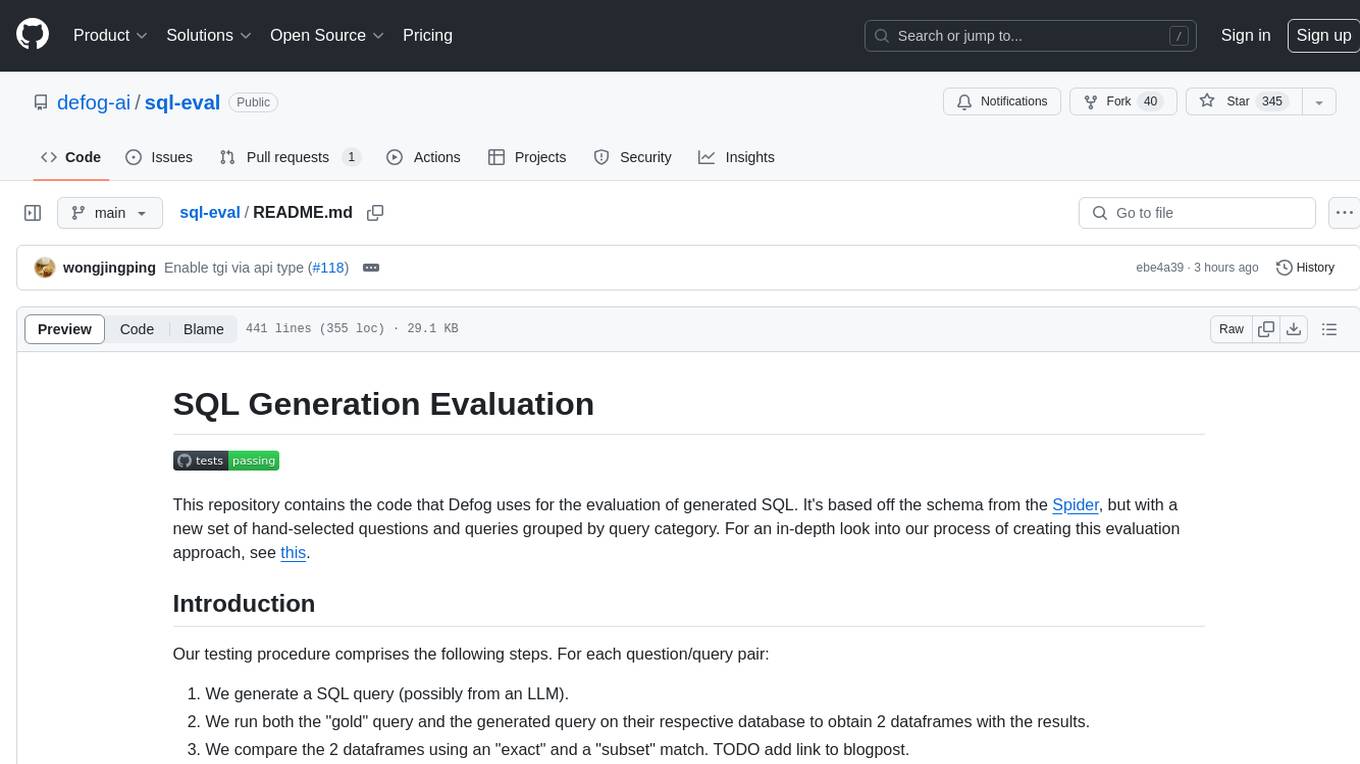Toggle the file tree side panel

pyautogui.click(x=33, y=213)
